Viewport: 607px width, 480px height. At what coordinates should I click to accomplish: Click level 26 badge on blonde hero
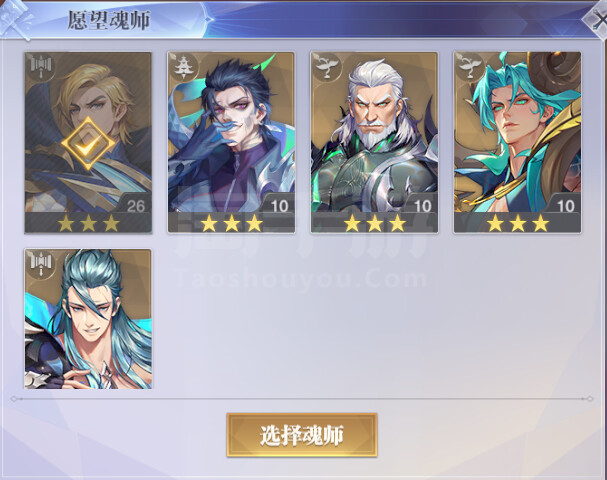[136, 206]
